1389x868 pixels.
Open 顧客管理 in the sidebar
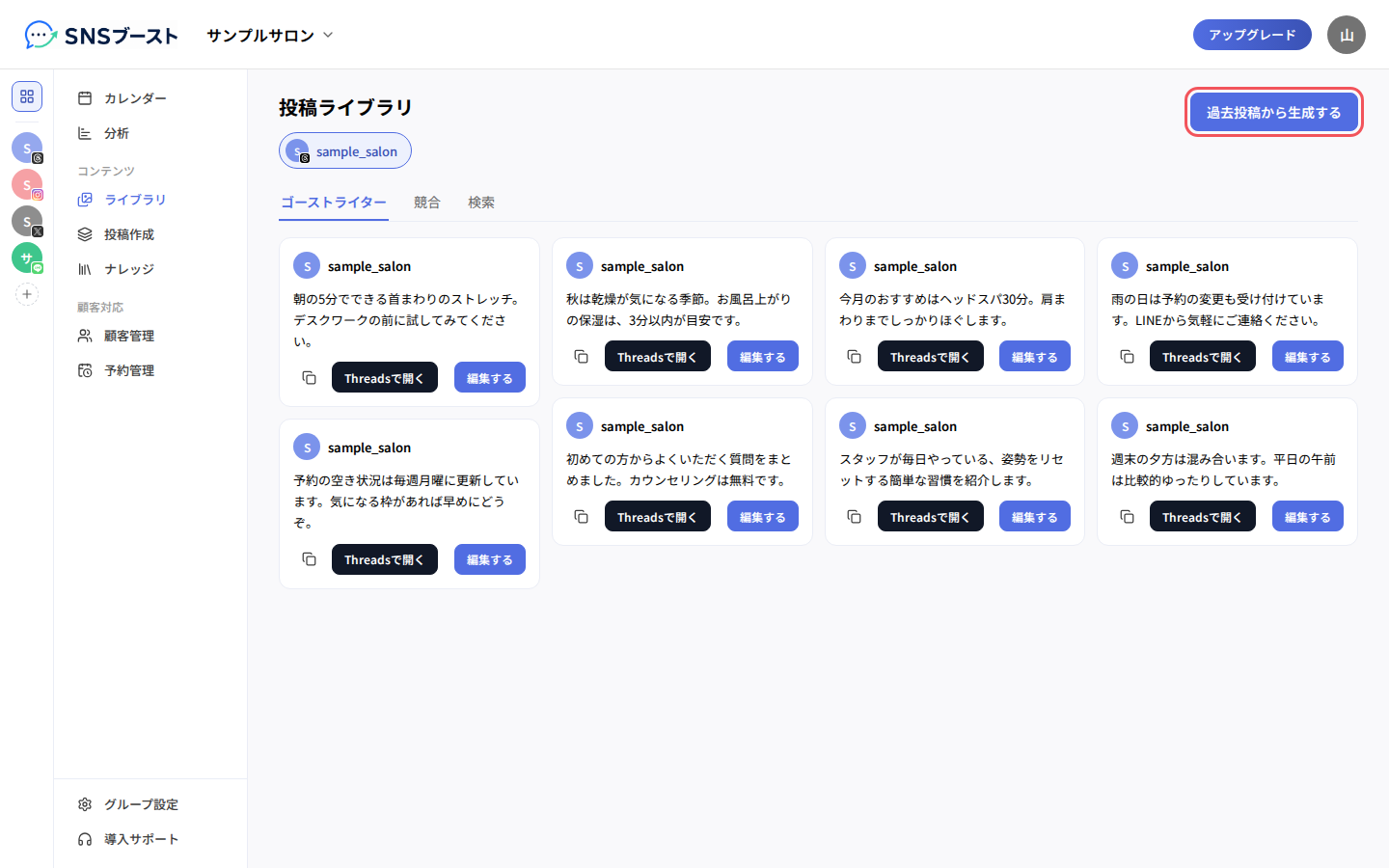tap(150, 336)
